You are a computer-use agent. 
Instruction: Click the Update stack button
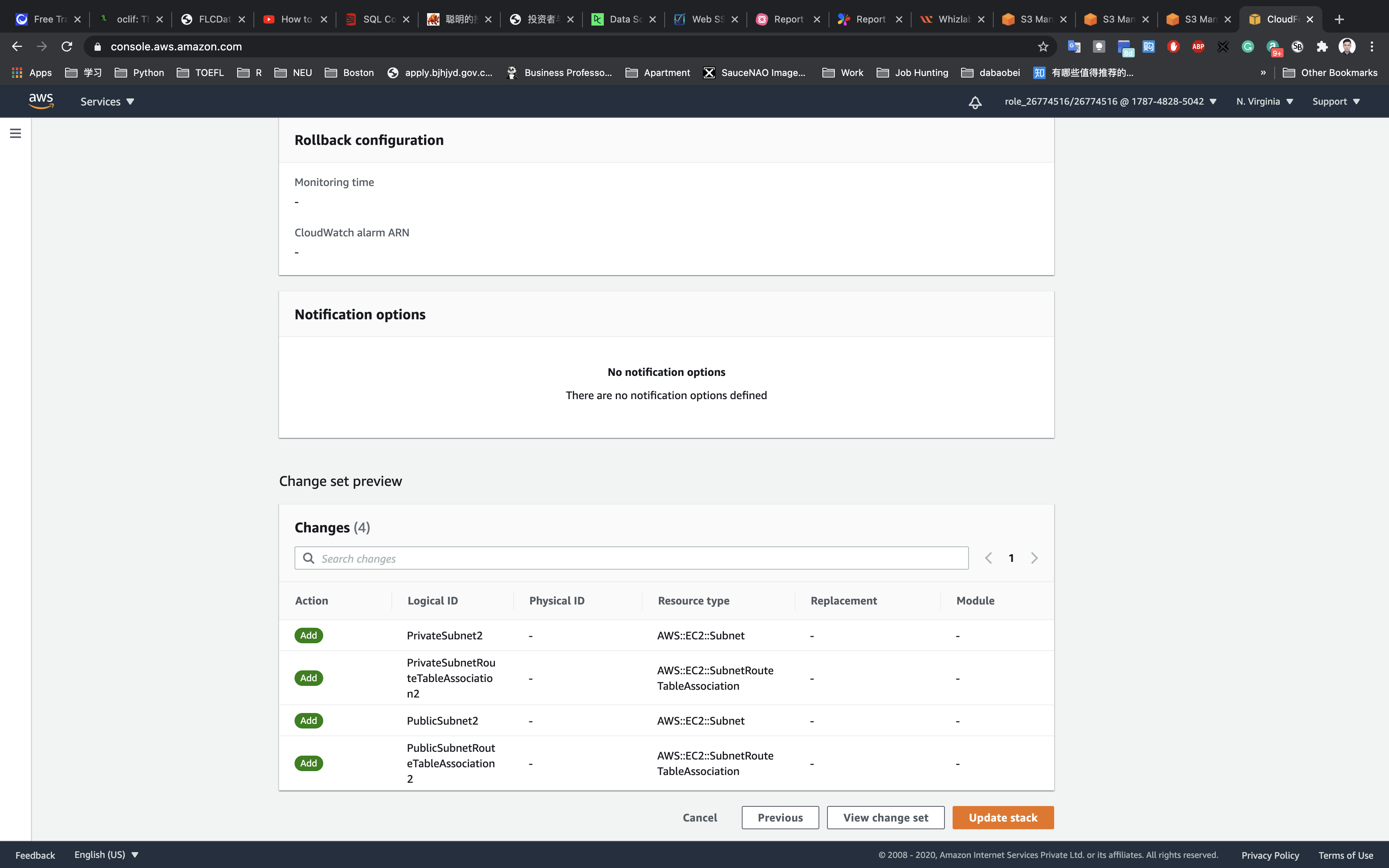(1003, 818)
